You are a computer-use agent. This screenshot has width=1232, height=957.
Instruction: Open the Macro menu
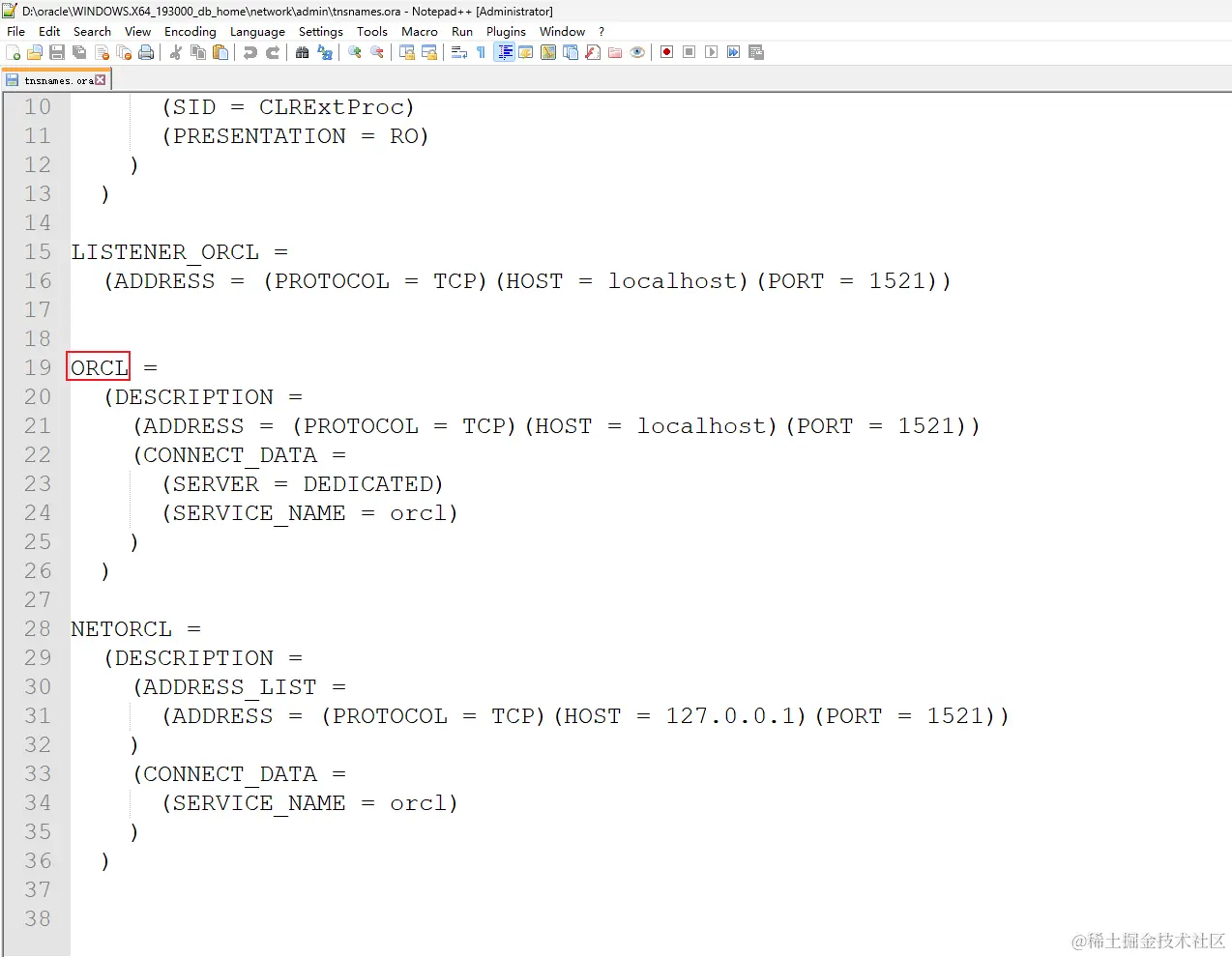click(x=420, y=31)
